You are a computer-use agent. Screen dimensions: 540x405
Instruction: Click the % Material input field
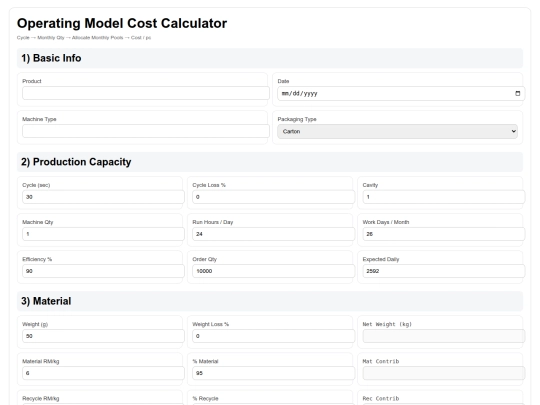click(273, 373)
